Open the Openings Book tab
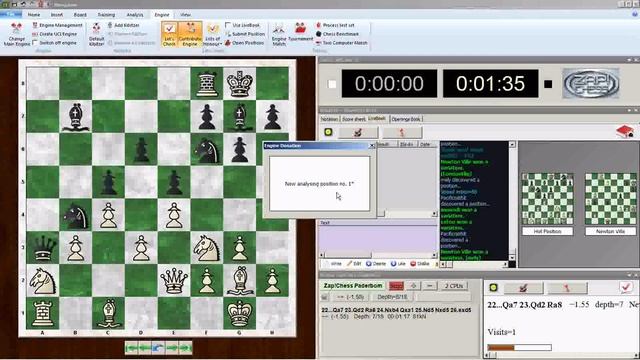This screenshot has width=640, height=360. tap(406, 119)
